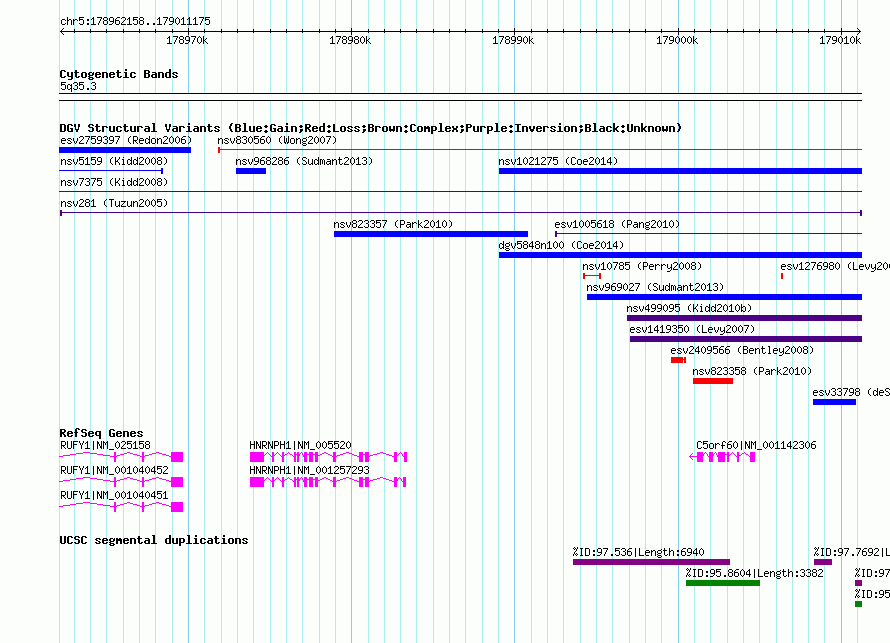
Task: Click nsv281 (Tuzun2005) variant label
Action: pos(114,203)
